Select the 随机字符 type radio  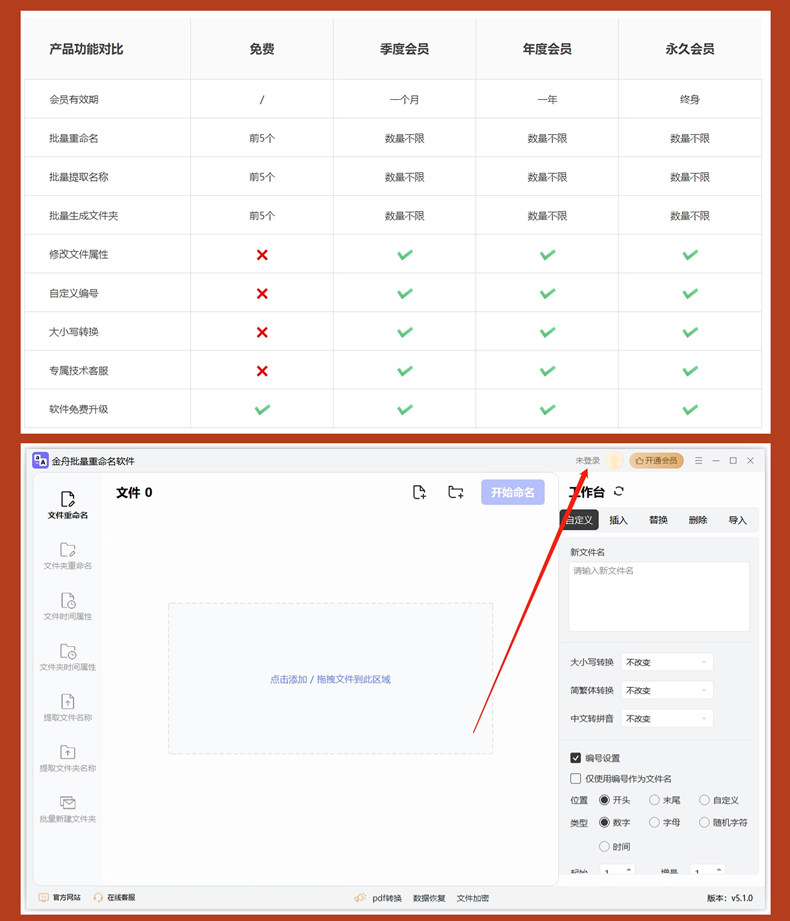pos(704,822)
